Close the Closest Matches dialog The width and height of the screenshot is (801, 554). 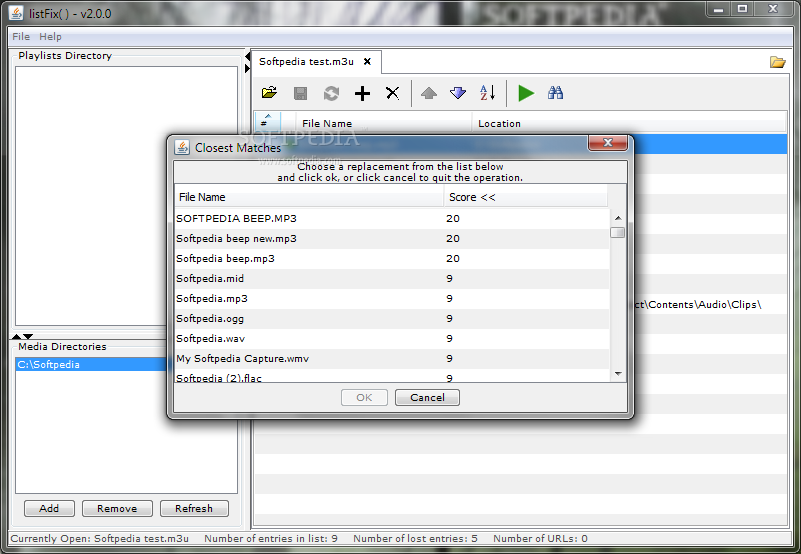[x=607, y=143]
